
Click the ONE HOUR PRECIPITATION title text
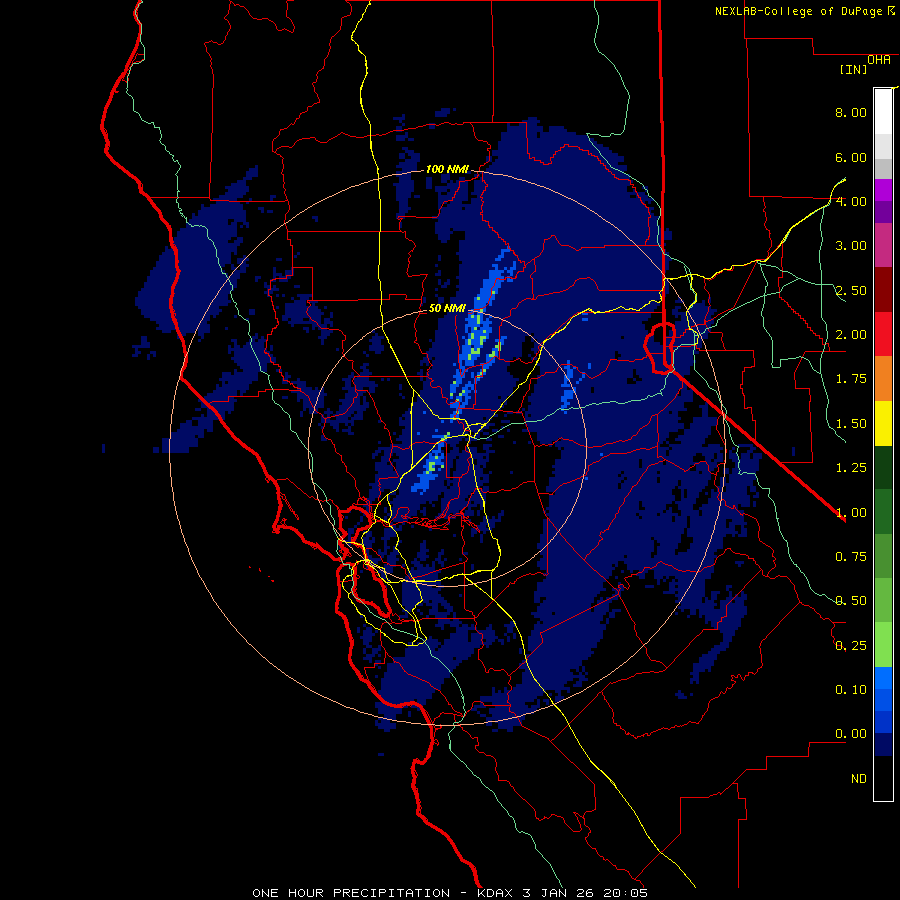[351, 893]
